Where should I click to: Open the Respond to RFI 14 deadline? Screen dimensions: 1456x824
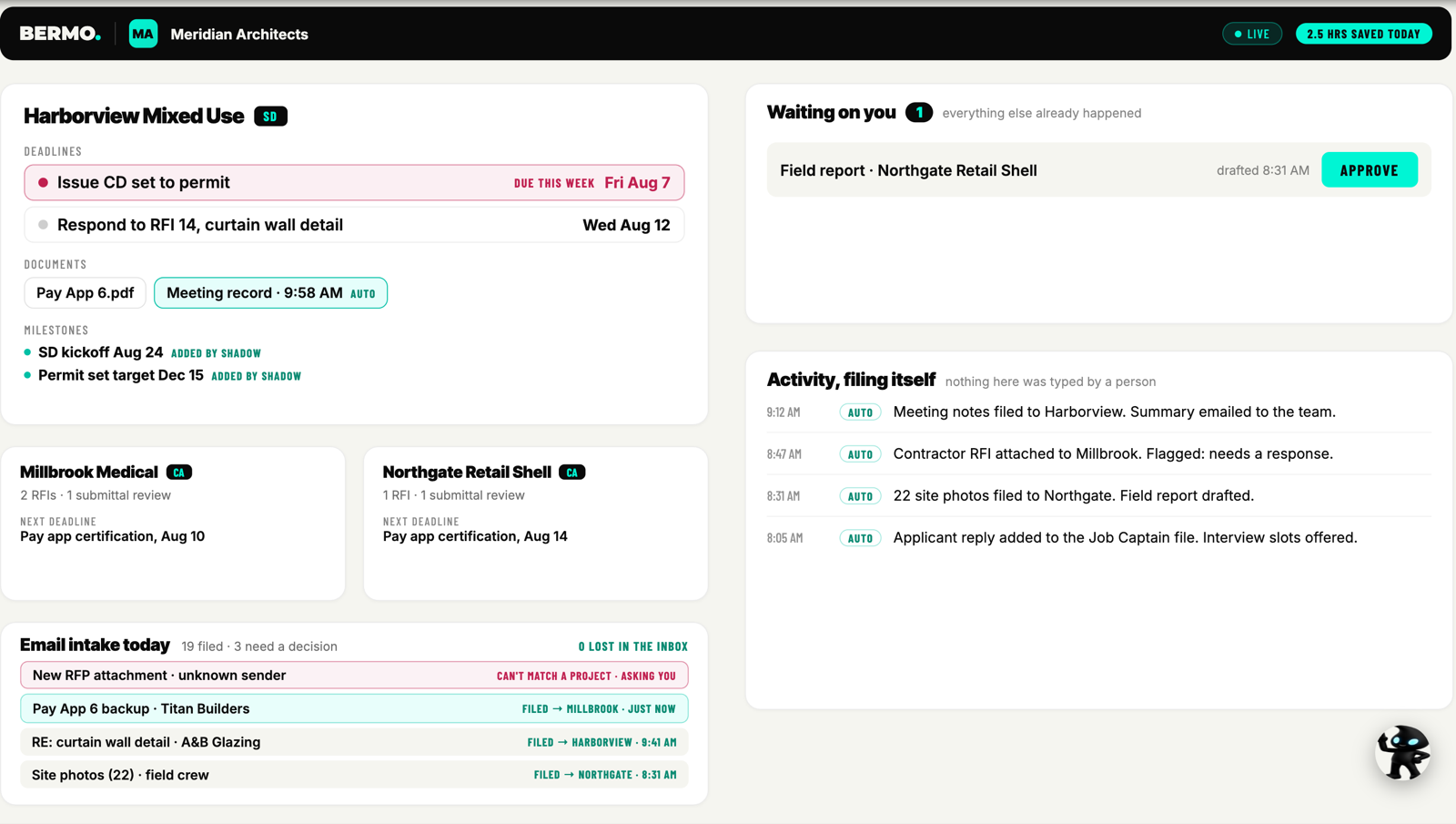pyautogui.click(x=354, y=225)
